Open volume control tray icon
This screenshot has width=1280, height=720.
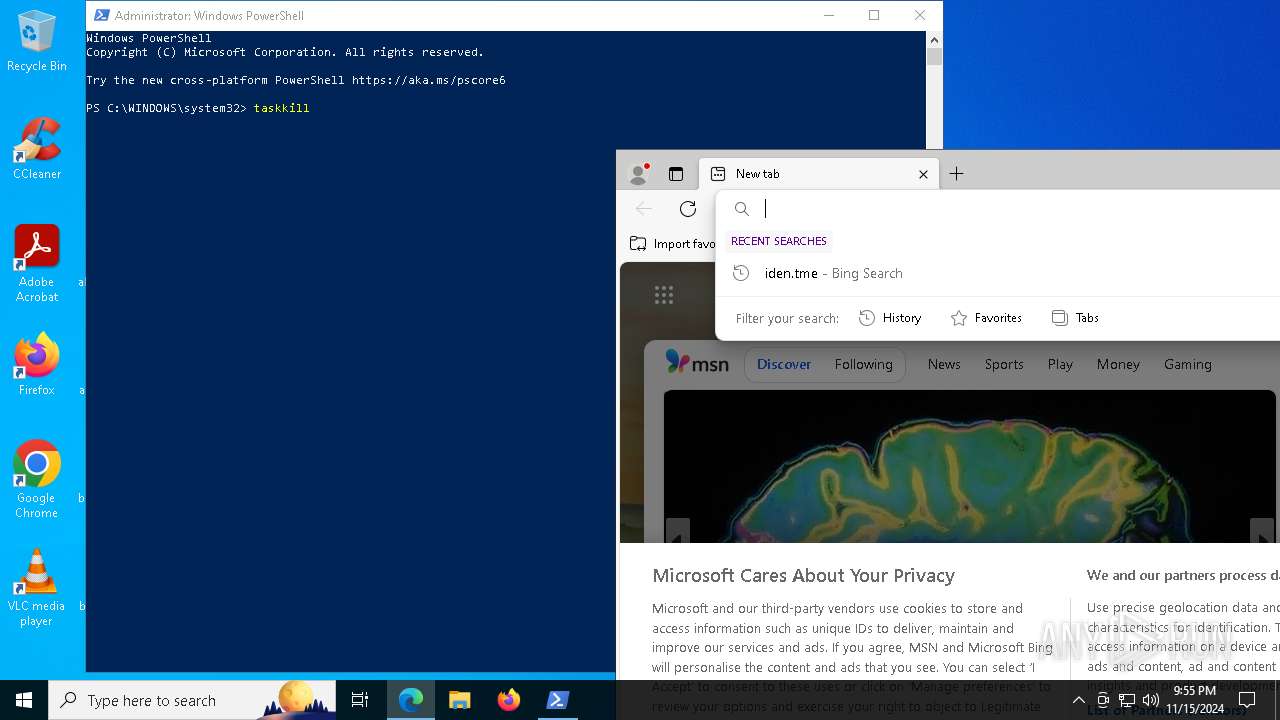pos(1151,700)
